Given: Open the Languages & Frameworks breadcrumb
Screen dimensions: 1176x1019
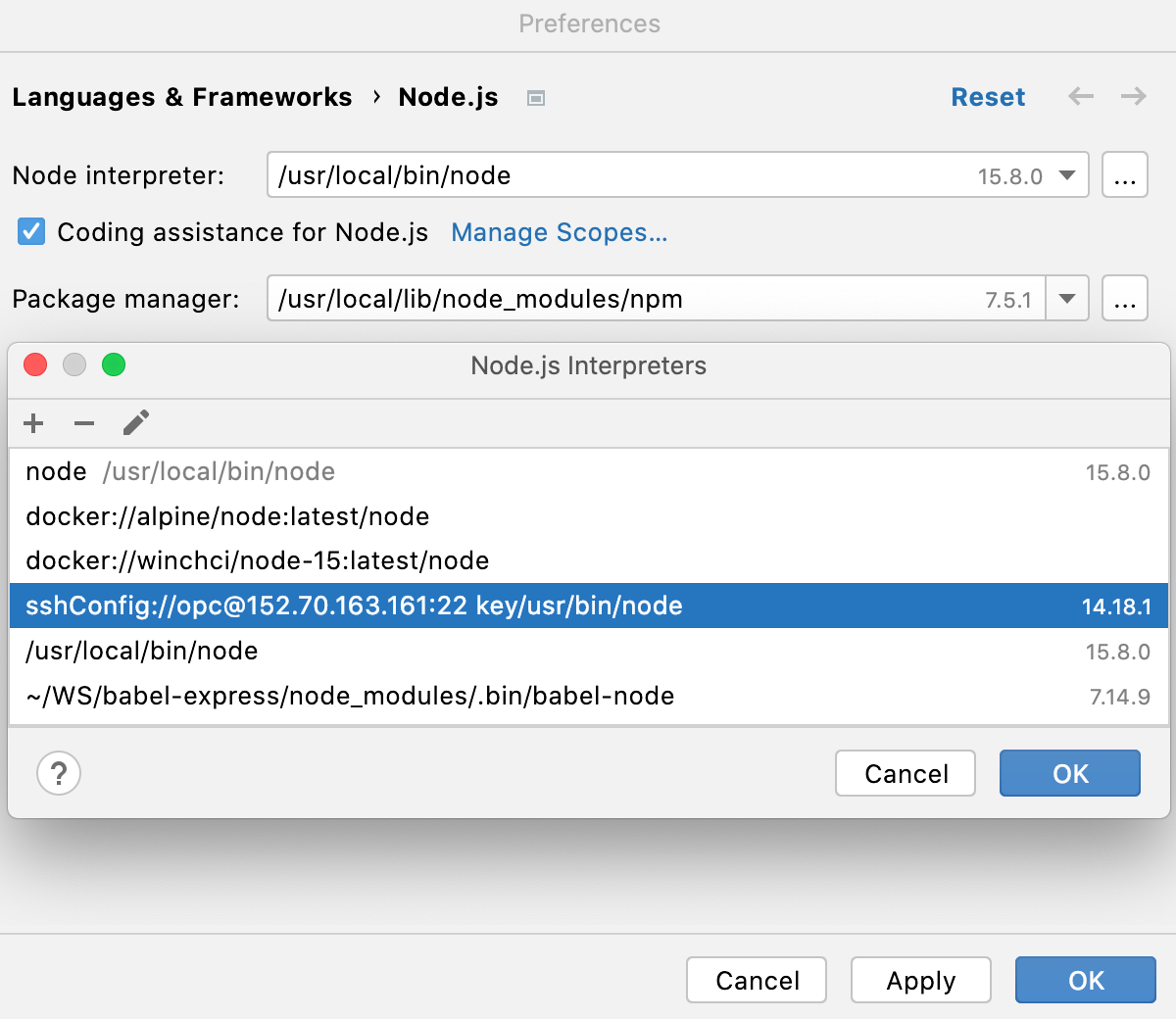Looking at the screenshot, I should (182, 97).
